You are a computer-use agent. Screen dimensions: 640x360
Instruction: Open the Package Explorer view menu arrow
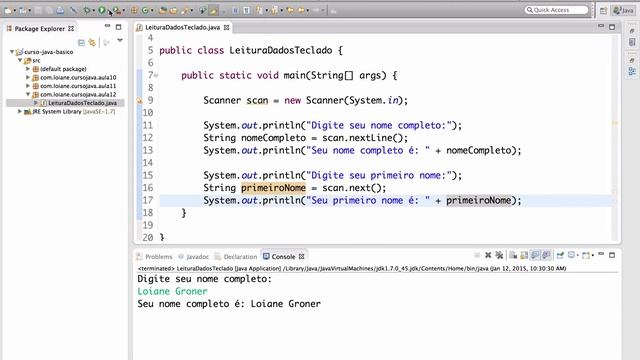(x=120, y=40)
